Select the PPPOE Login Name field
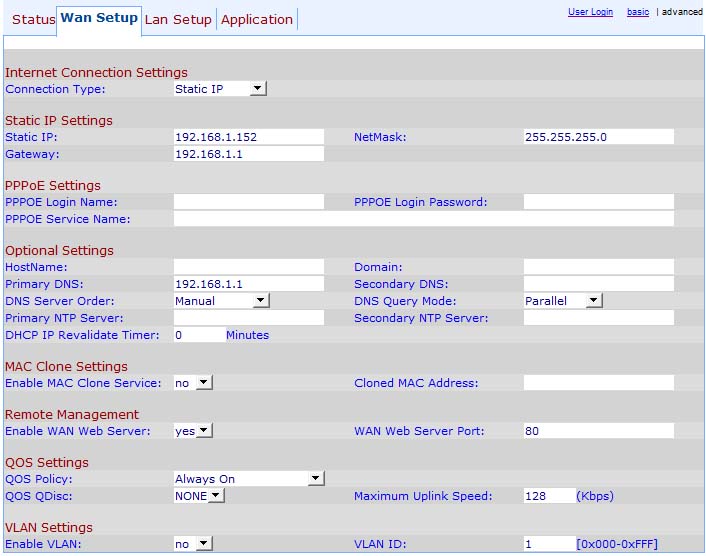706x556 pixels. click(x=248, y=202)
